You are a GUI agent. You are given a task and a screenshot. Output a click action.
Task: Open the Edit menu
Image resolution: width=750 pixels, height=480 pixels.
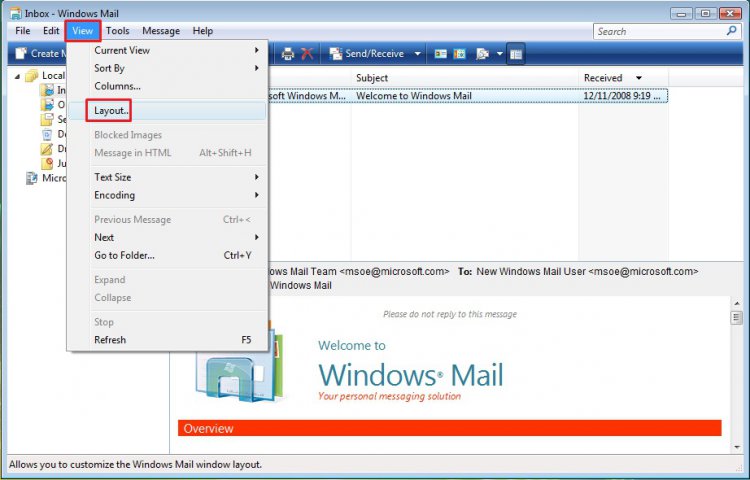pyautogui.click(x=51, y=31)
